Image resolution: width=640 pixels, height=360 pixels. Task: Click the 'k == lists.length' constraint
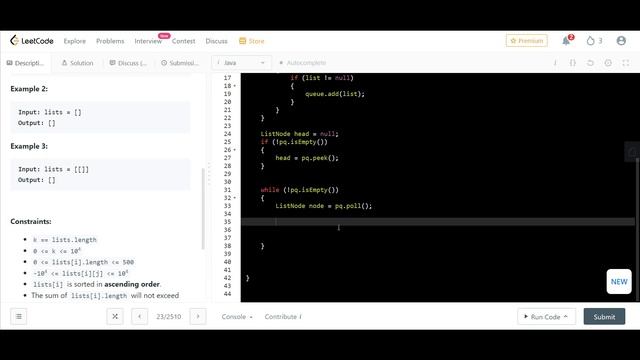65,240
